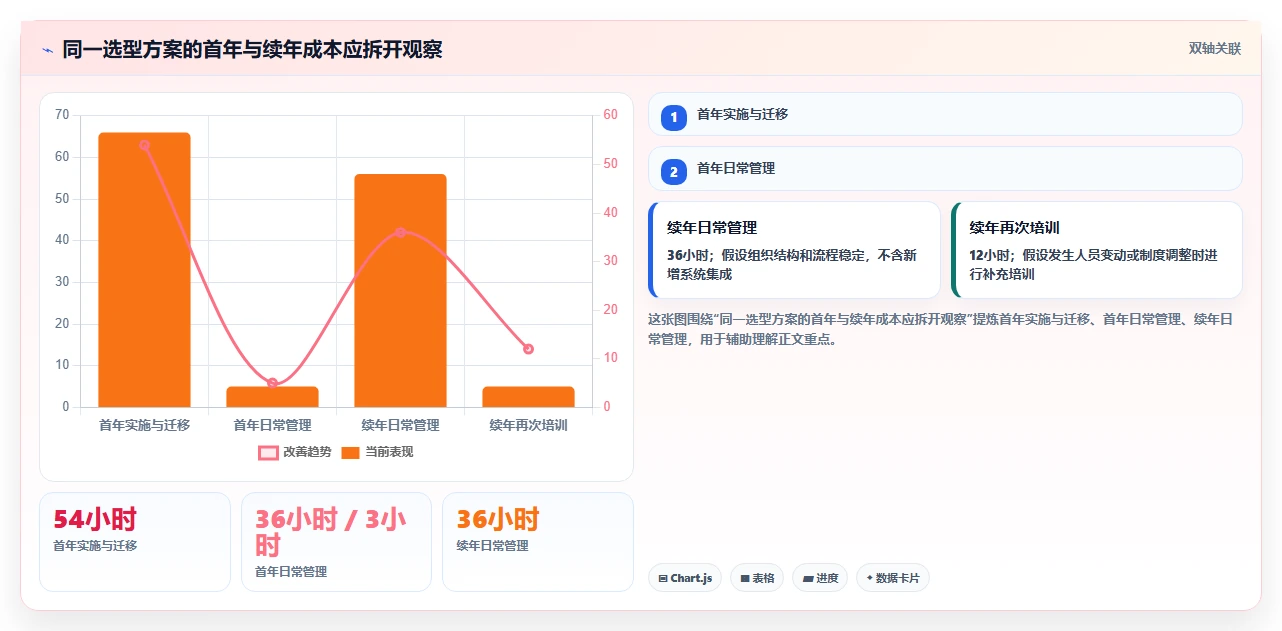Select the 续年再次培训 info card
This screenshot has height=631, width=1282.
1097,250
